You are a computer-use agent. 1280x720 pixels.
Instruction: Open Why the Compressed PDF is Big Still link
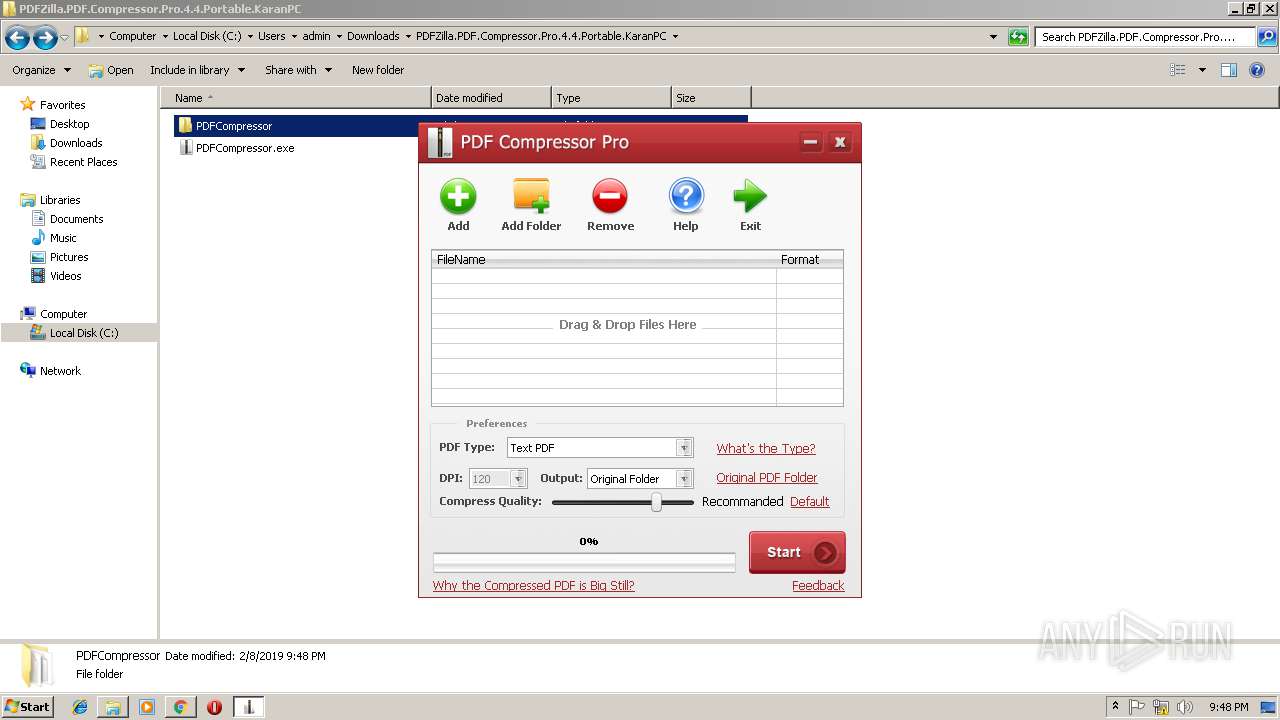534,586
